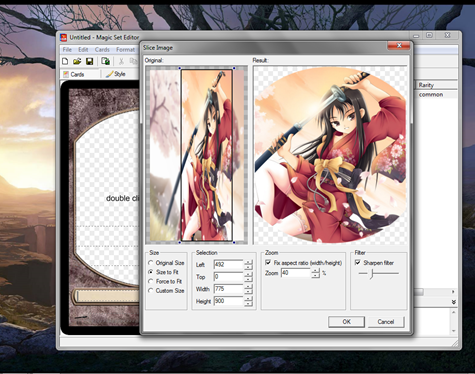Open the Format menu
This screenshot has width=475, height=374.
tap(125, 50)
